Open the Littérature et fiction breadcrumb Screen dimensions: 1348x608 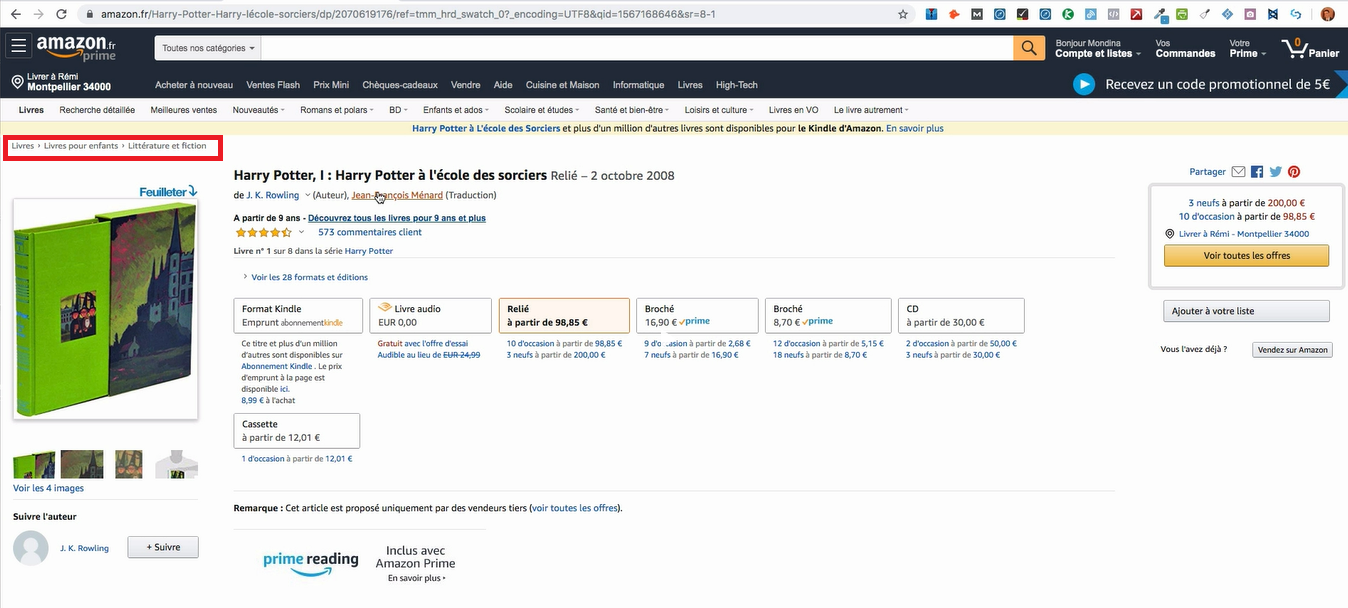(167, 146)
